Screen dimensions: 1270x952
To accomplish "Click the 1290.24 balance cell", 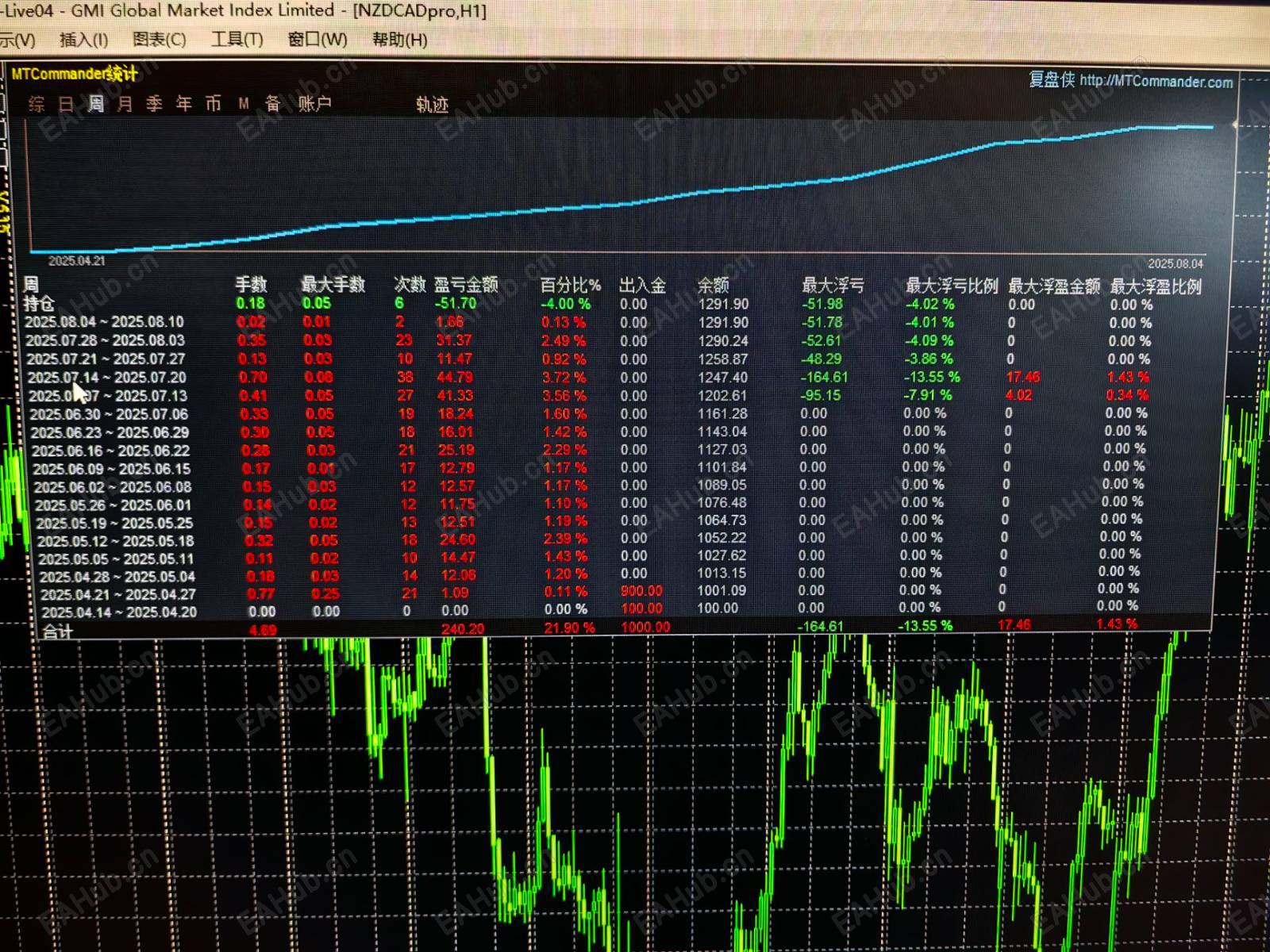I will [723, 340].
